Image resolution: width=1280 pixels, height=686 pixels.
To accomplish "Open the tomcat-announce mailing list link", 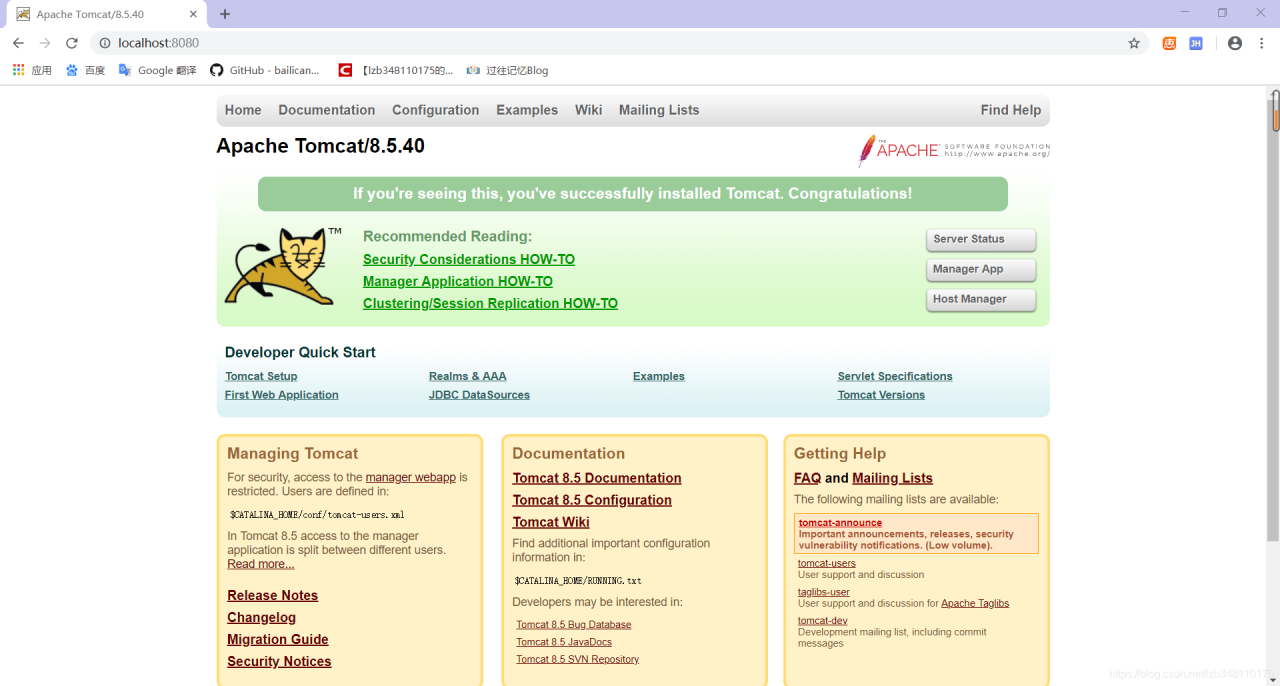I will coord(840,522).
